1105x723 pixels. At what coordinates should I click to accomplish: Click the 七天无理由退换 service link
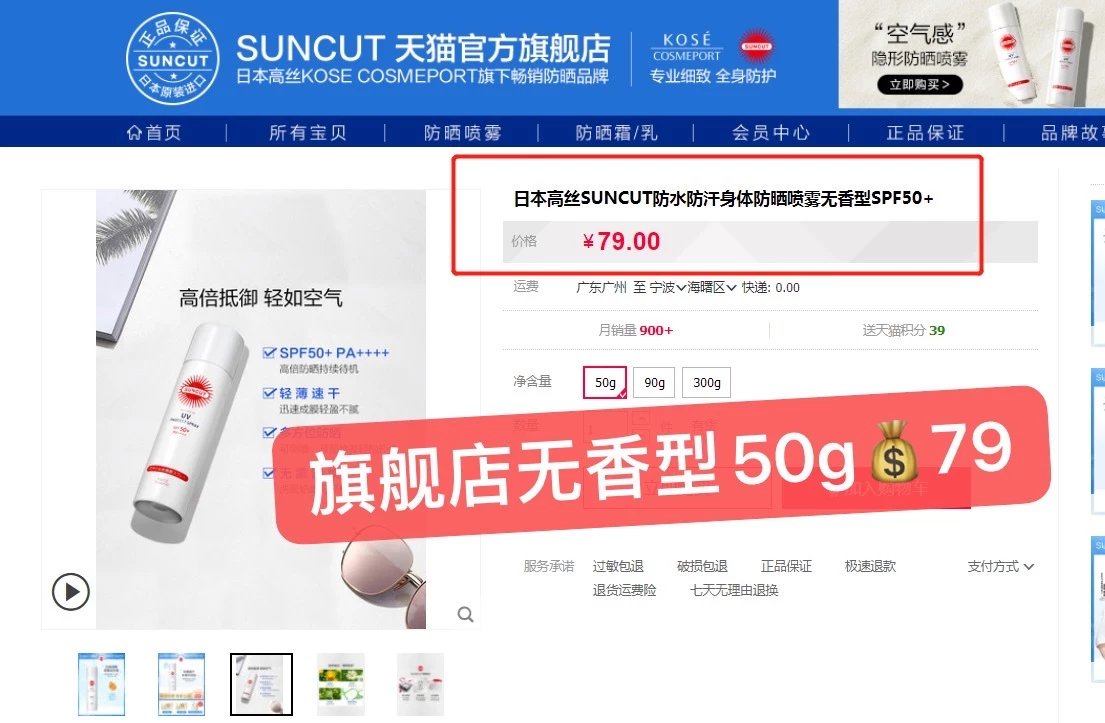click(x=734, y=591)
